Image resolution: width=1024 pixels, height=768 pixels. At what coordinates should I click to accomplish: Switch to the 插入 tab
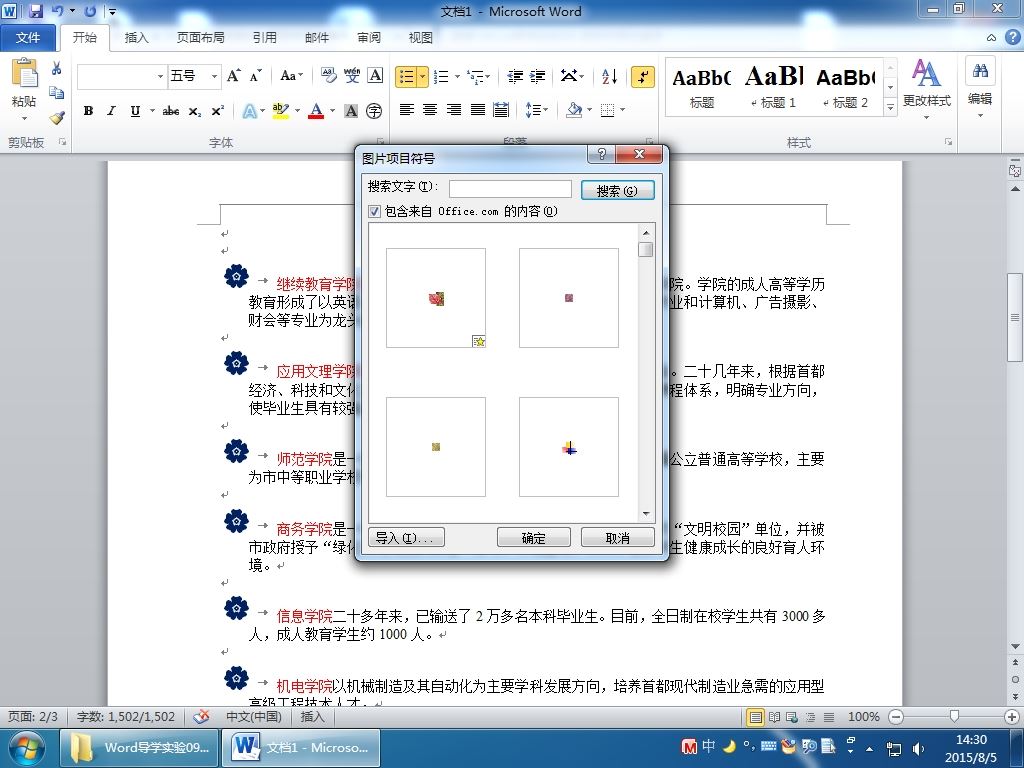[x=136, y=37]
